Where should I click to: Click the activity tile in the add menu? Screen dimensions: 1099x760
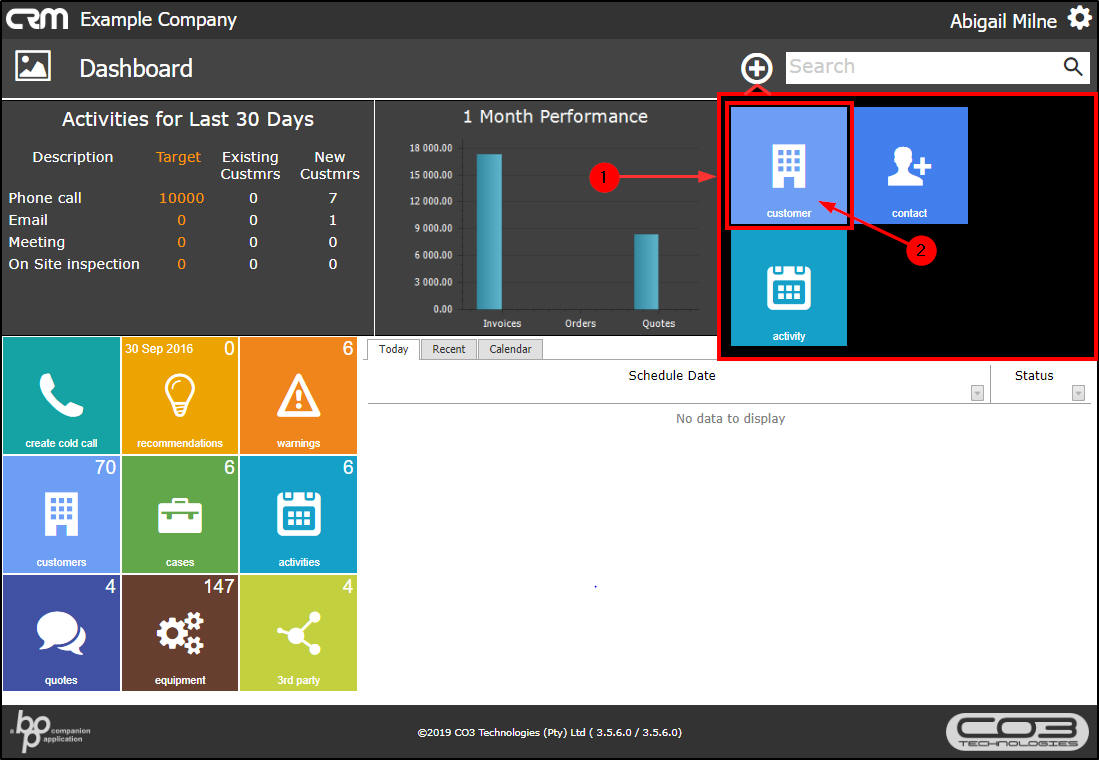coord(789,288)
